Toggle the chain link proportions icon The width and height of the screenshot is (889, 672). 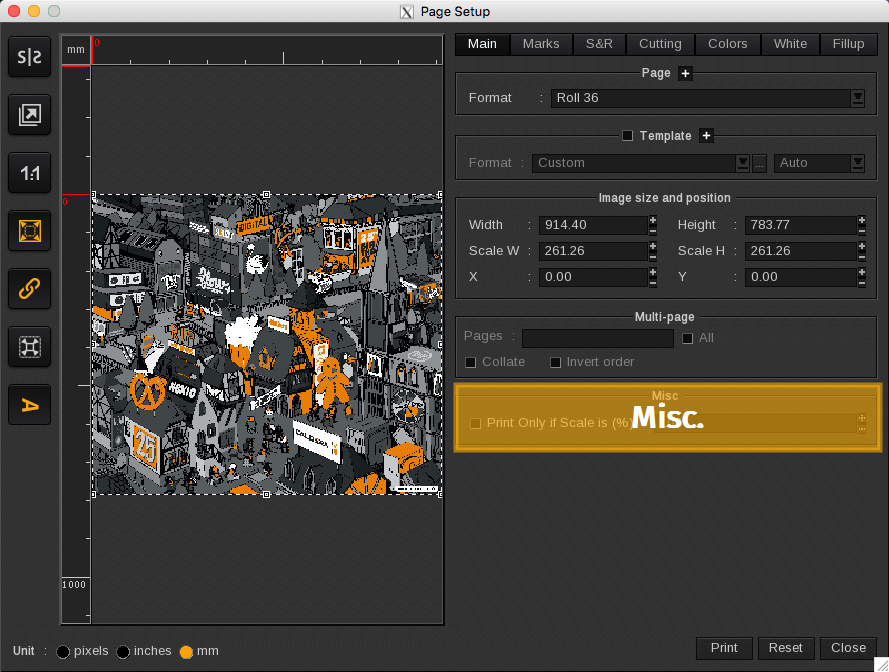pos(30,289)
